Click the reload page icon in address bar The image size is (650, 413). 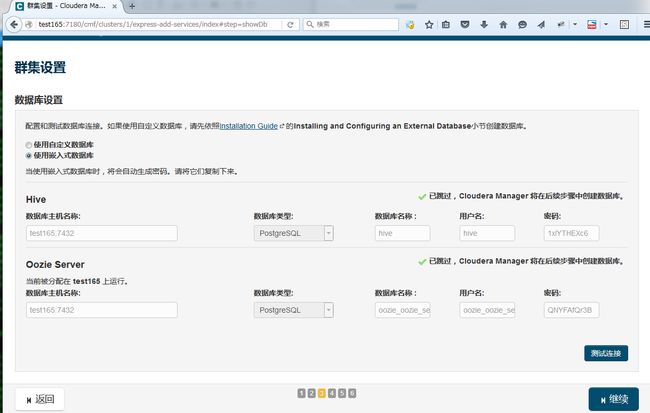[290, 24]
